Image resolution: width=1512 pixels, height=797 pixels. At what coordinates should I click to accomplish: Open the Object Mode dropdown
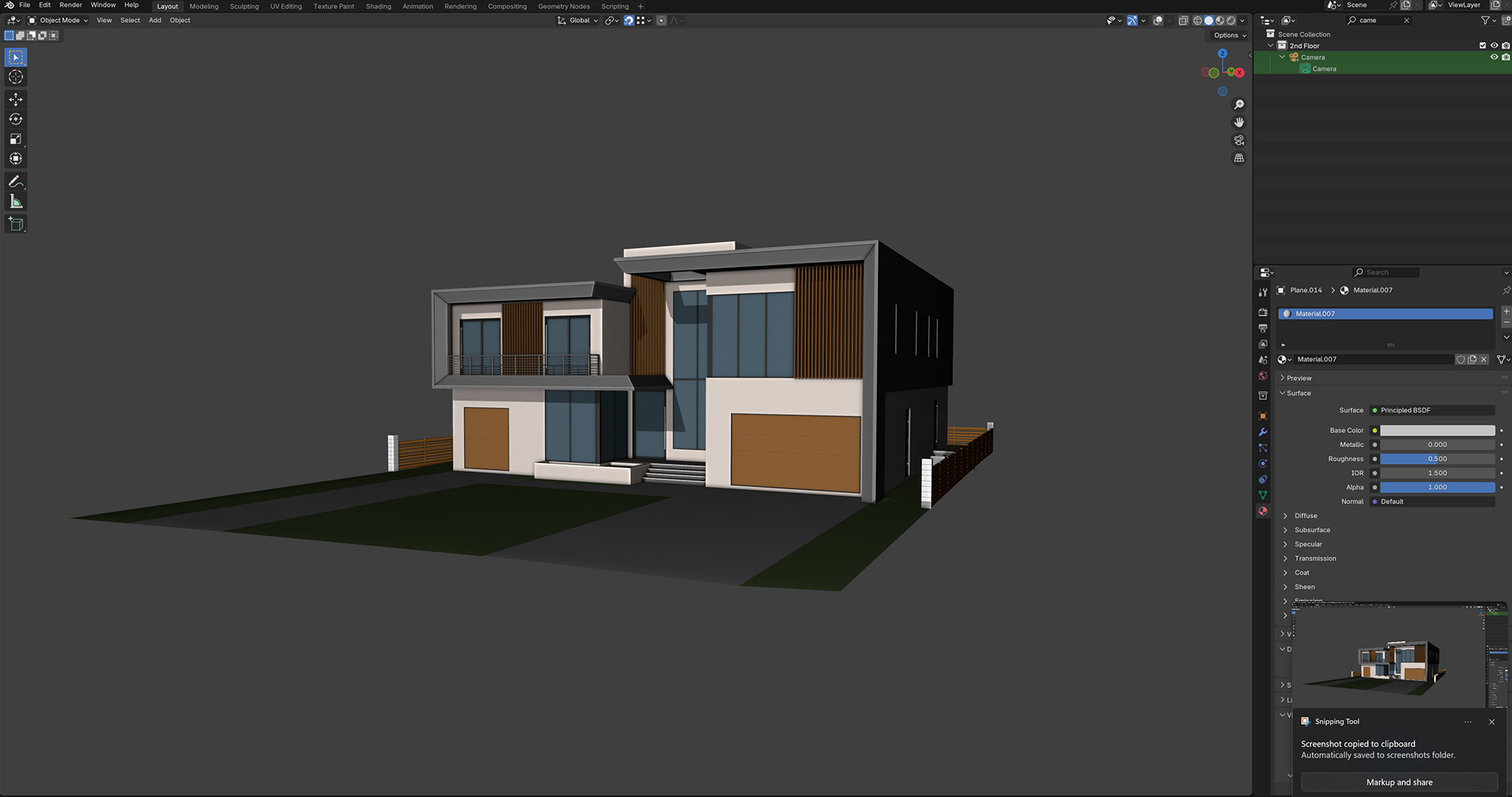click(x=58, y=20)
